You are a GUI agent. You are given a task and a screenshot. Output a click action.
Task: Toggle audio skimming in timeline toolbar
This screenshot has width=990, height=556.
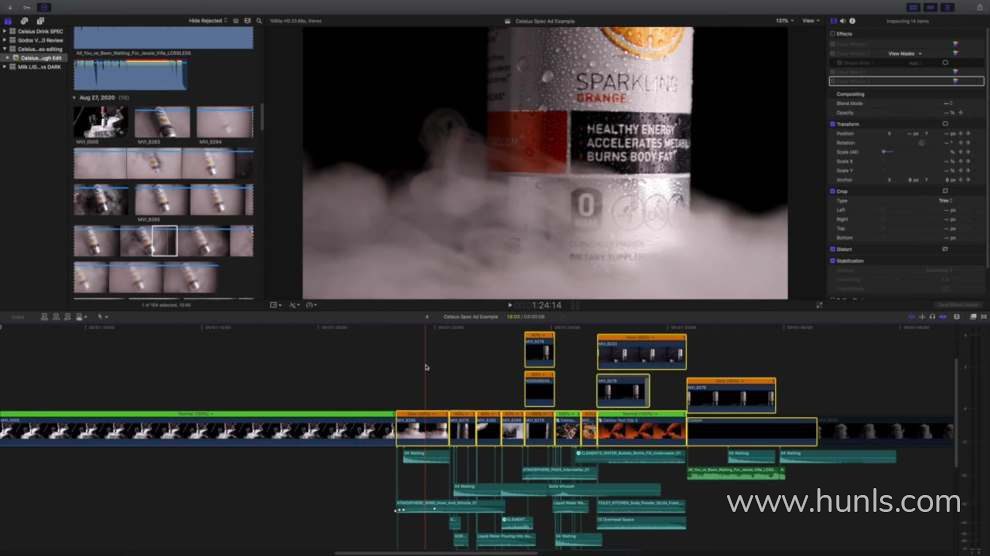coord(922,317)
